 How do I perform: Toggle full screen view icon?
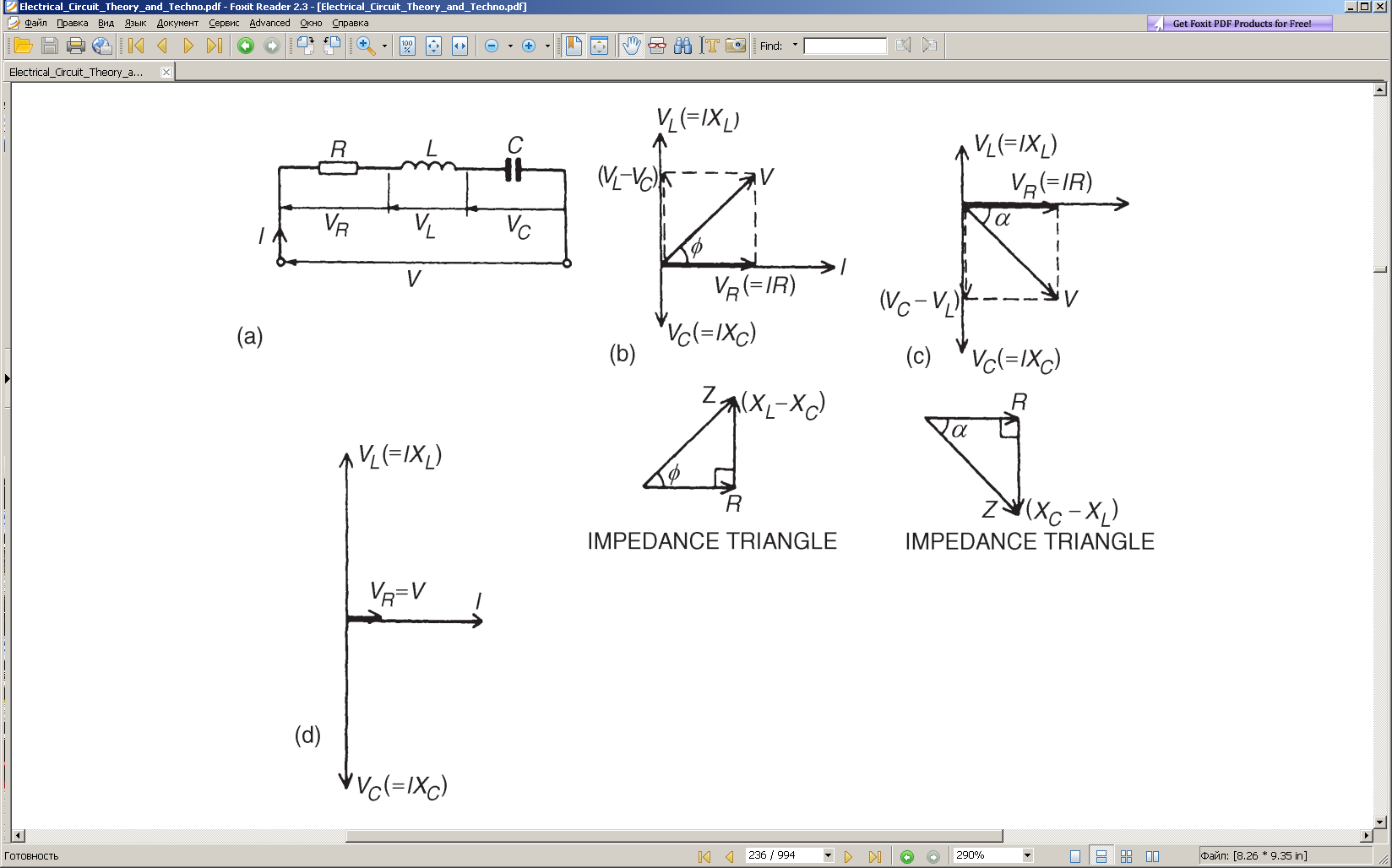tap(600, 46)
